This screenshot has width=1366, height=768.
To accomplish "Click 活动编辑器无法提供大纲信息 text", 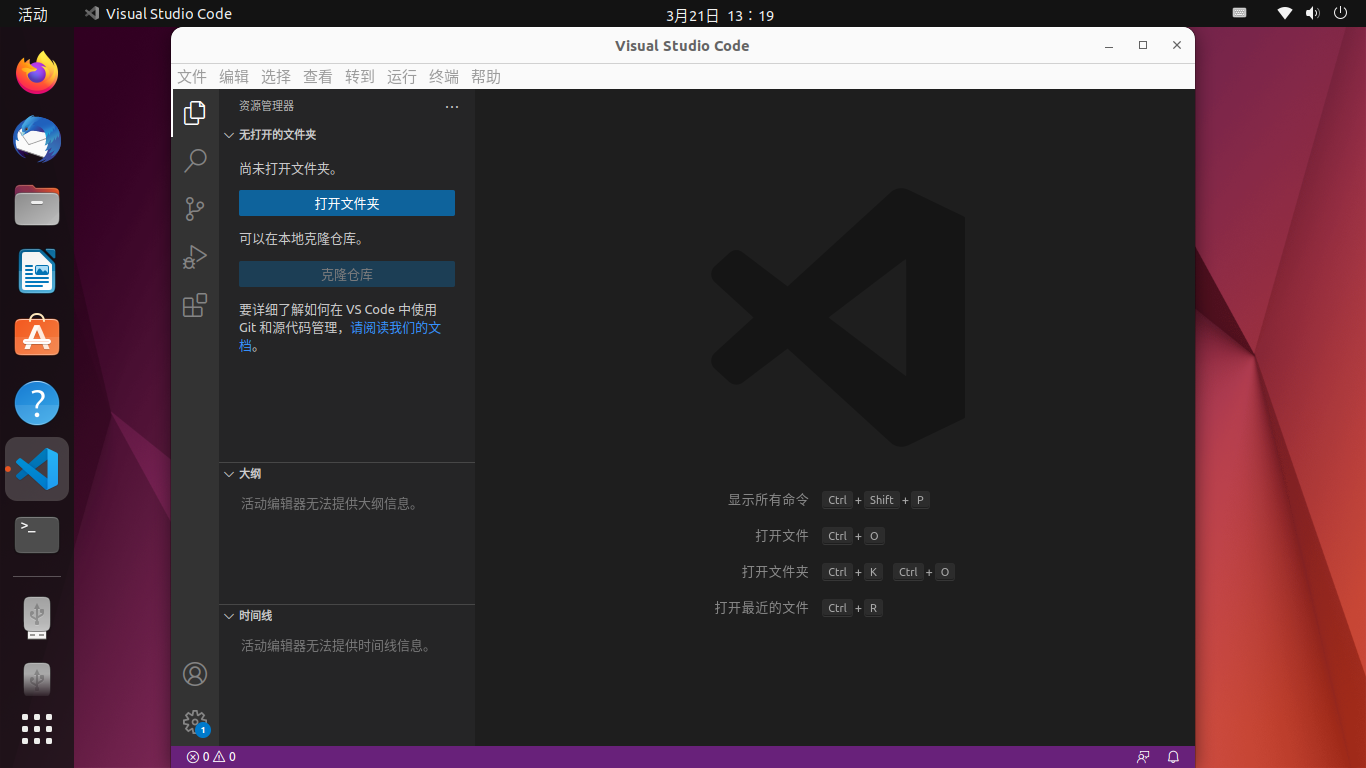I will [329, 504].
